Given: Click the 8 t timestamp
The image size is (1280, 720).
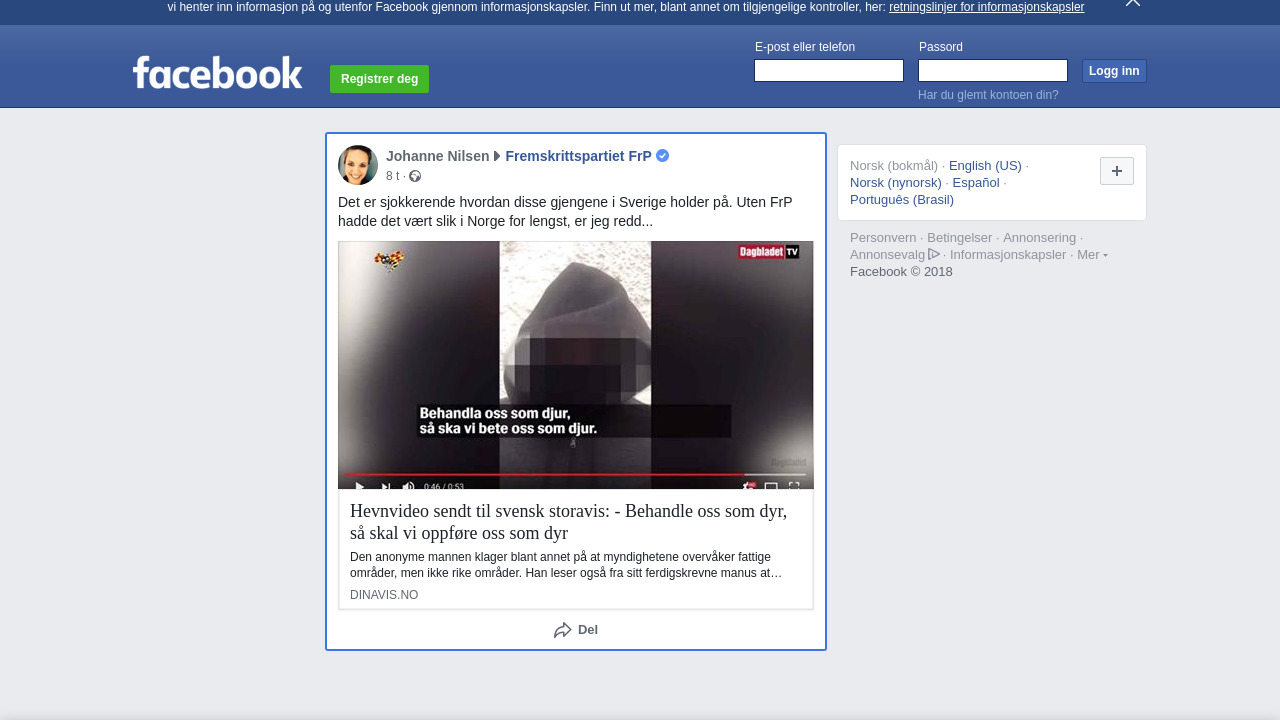Looking at the screenshot, I should click(x=392, y=176).
